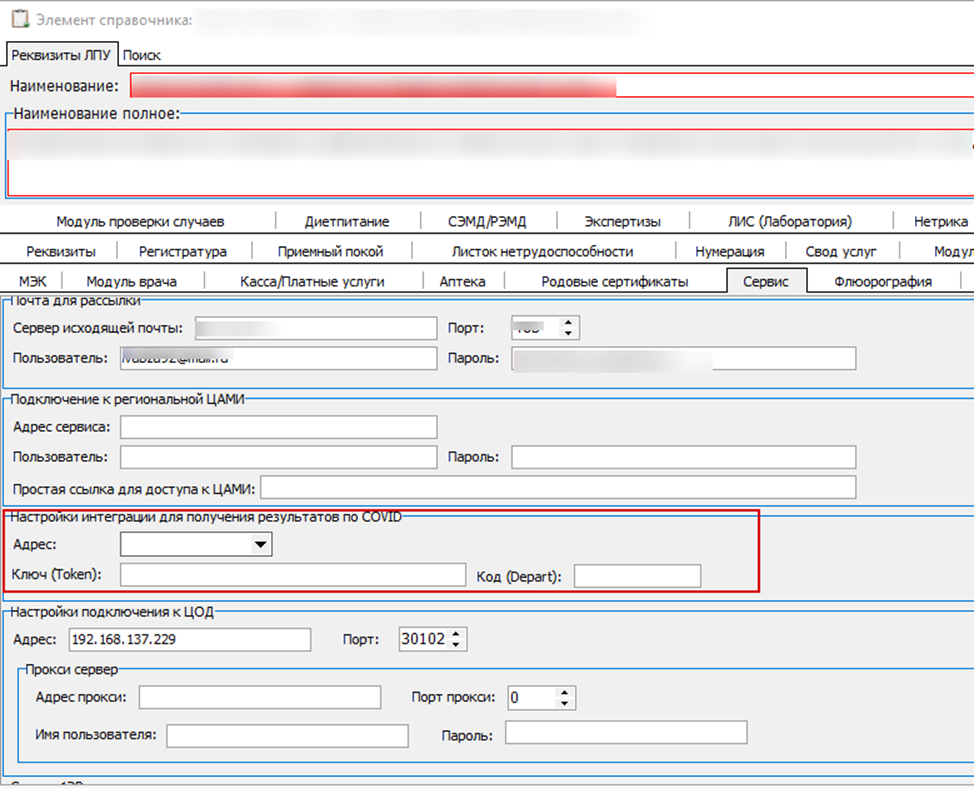The width and height of the screenshot is (974, 788).
Task: Switch to the Поиск tab
Action: 142,55
